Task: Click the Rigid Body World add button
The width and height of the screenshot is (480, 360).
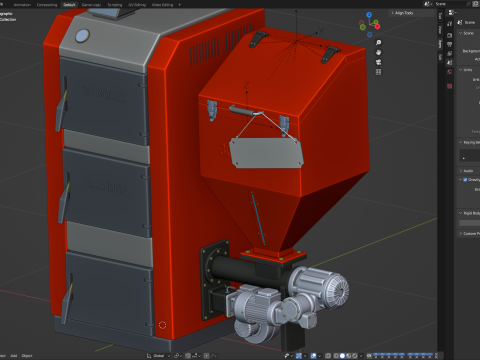Action: pyautogui.click(x=470, y=223)
